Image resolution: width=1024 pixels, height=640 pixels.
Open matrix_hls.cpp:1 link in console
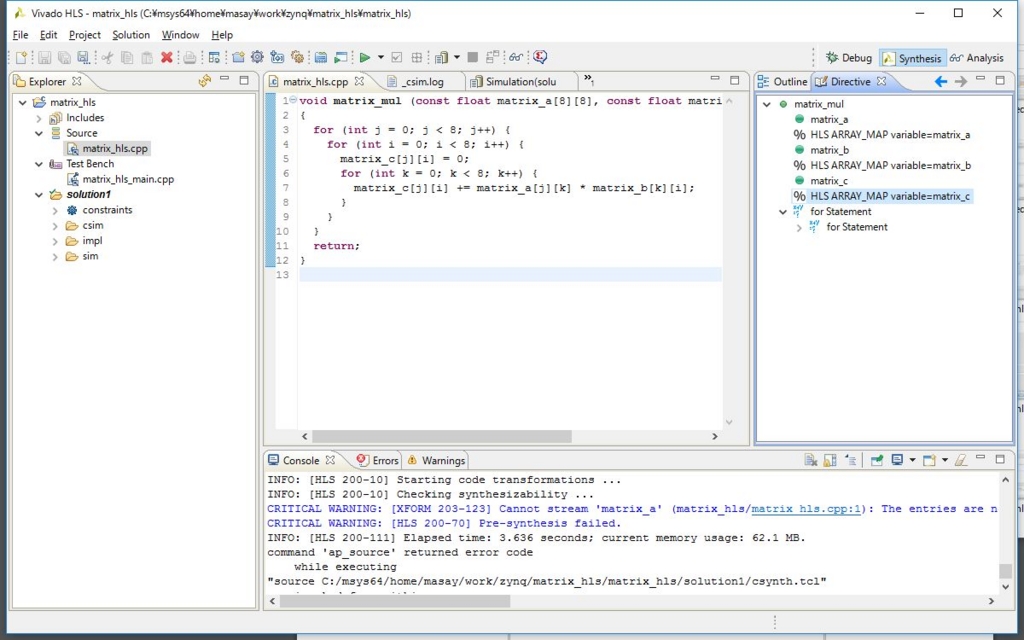(x=806, y=509)
